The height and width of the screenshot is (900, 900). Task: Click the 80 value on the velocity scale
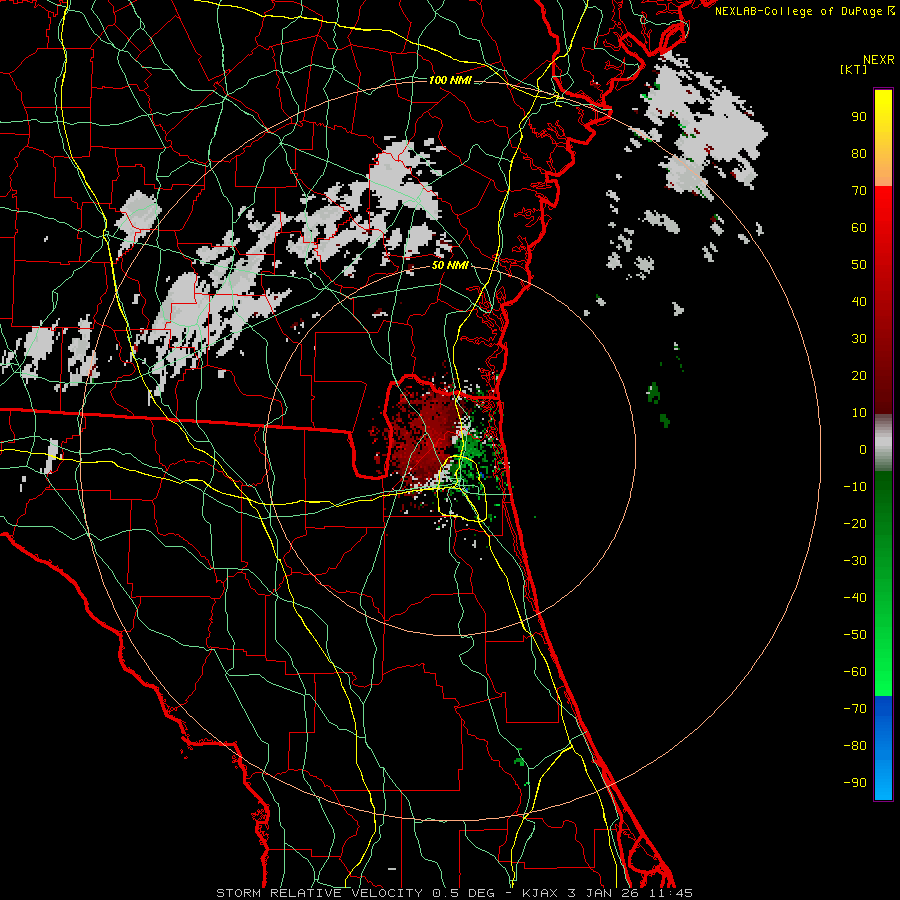pyautogui.click(x=859, y=154)
